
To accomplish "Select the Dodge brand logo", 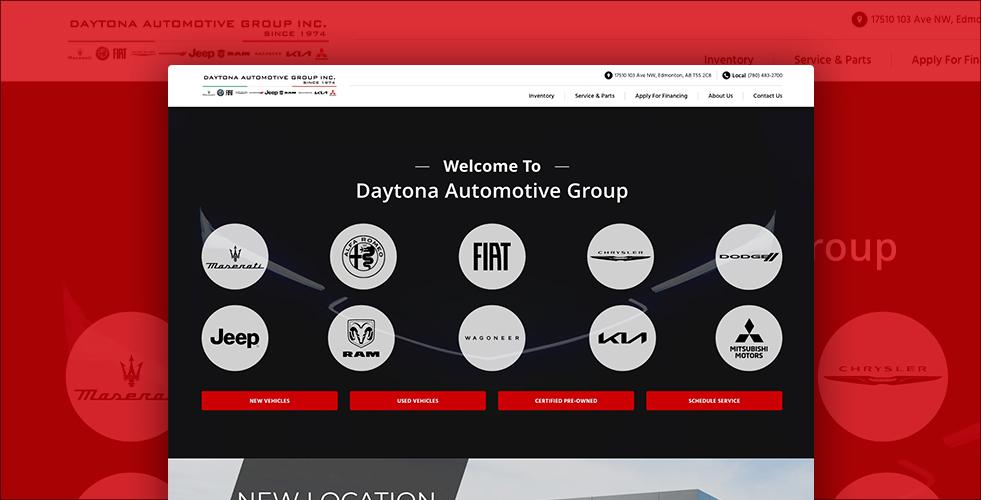I will (x=749, y=257).
